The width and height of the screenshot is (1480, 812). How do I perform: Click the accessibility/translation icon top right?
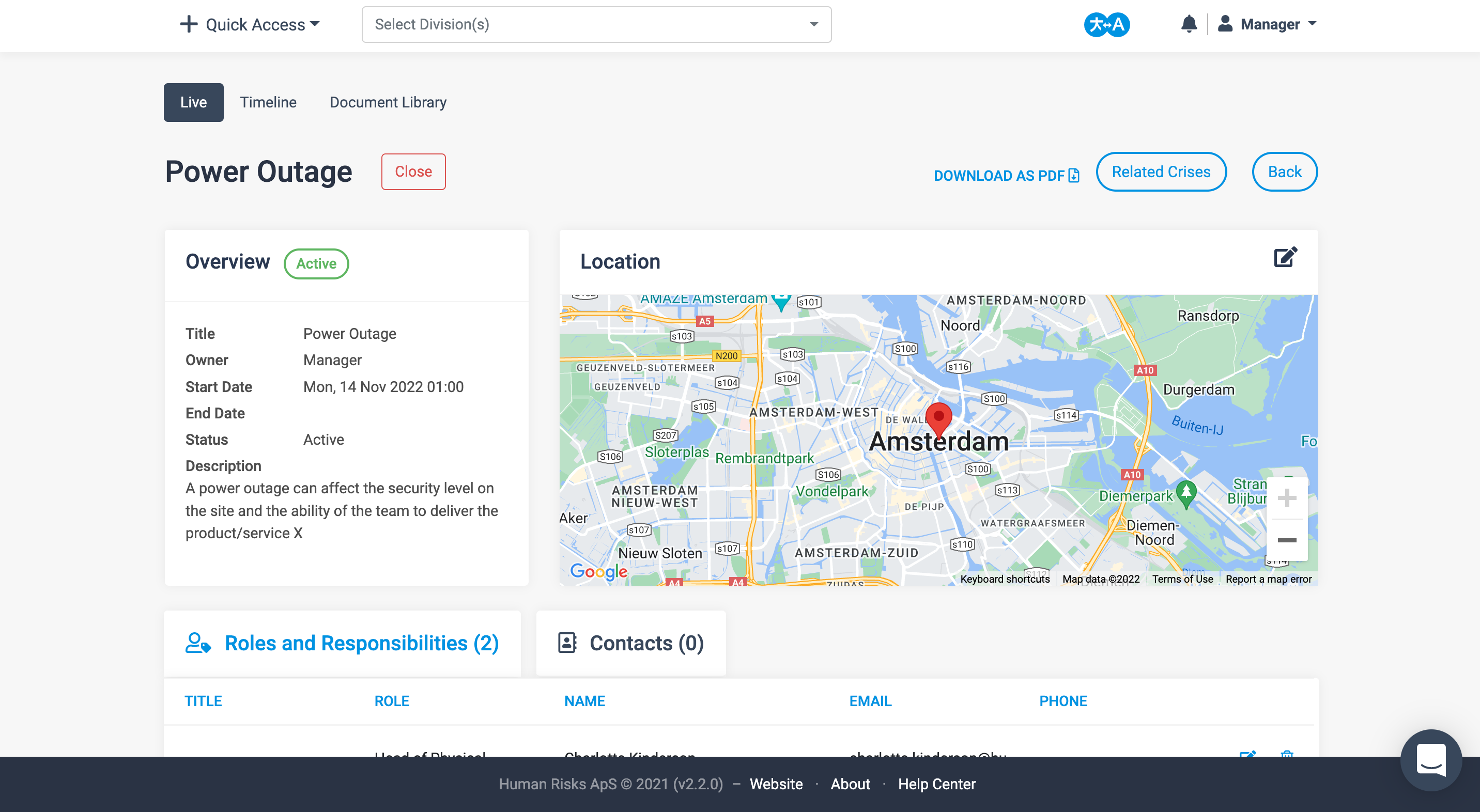coord(1108,24)
